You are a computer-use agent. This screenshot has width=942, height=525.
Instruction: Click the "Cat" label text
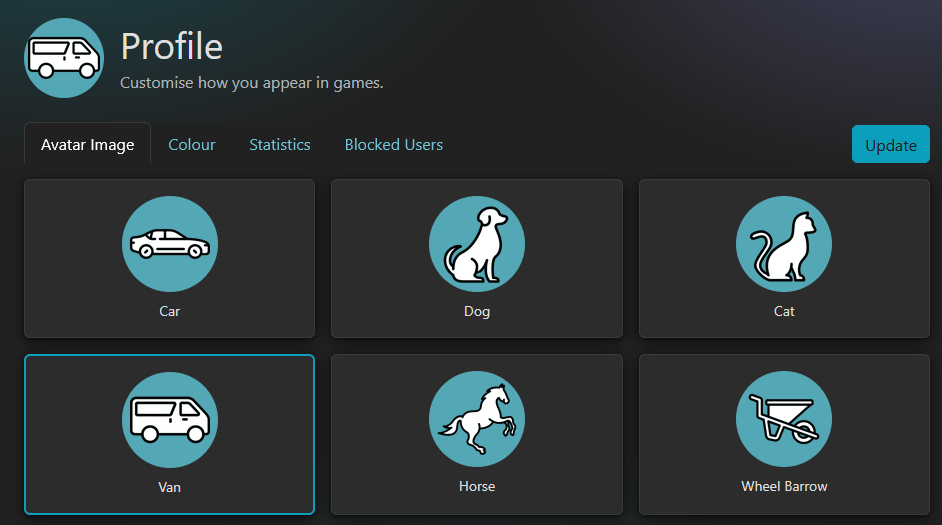(x=784, y=311)
